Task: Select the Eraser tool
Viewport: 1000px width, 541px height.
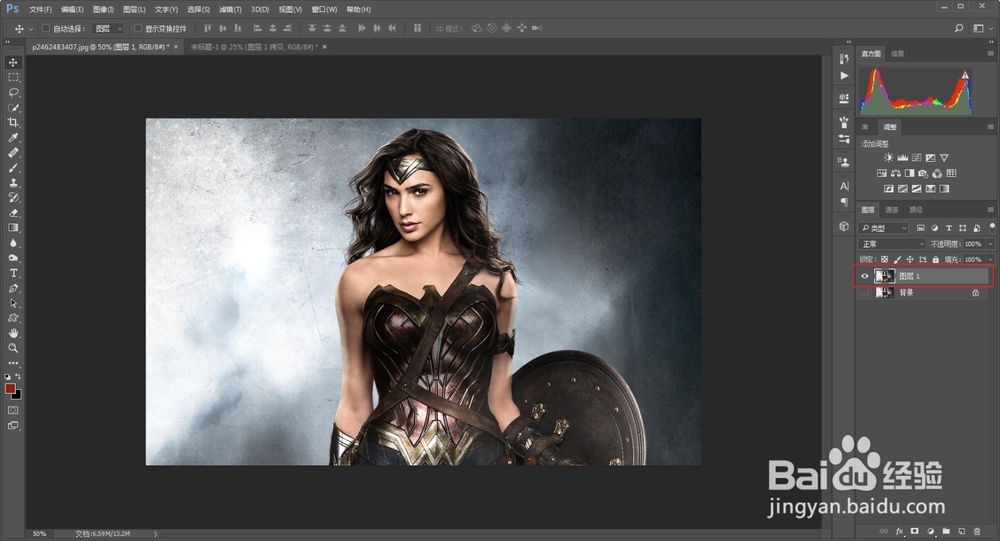Action: click(13, 213)
